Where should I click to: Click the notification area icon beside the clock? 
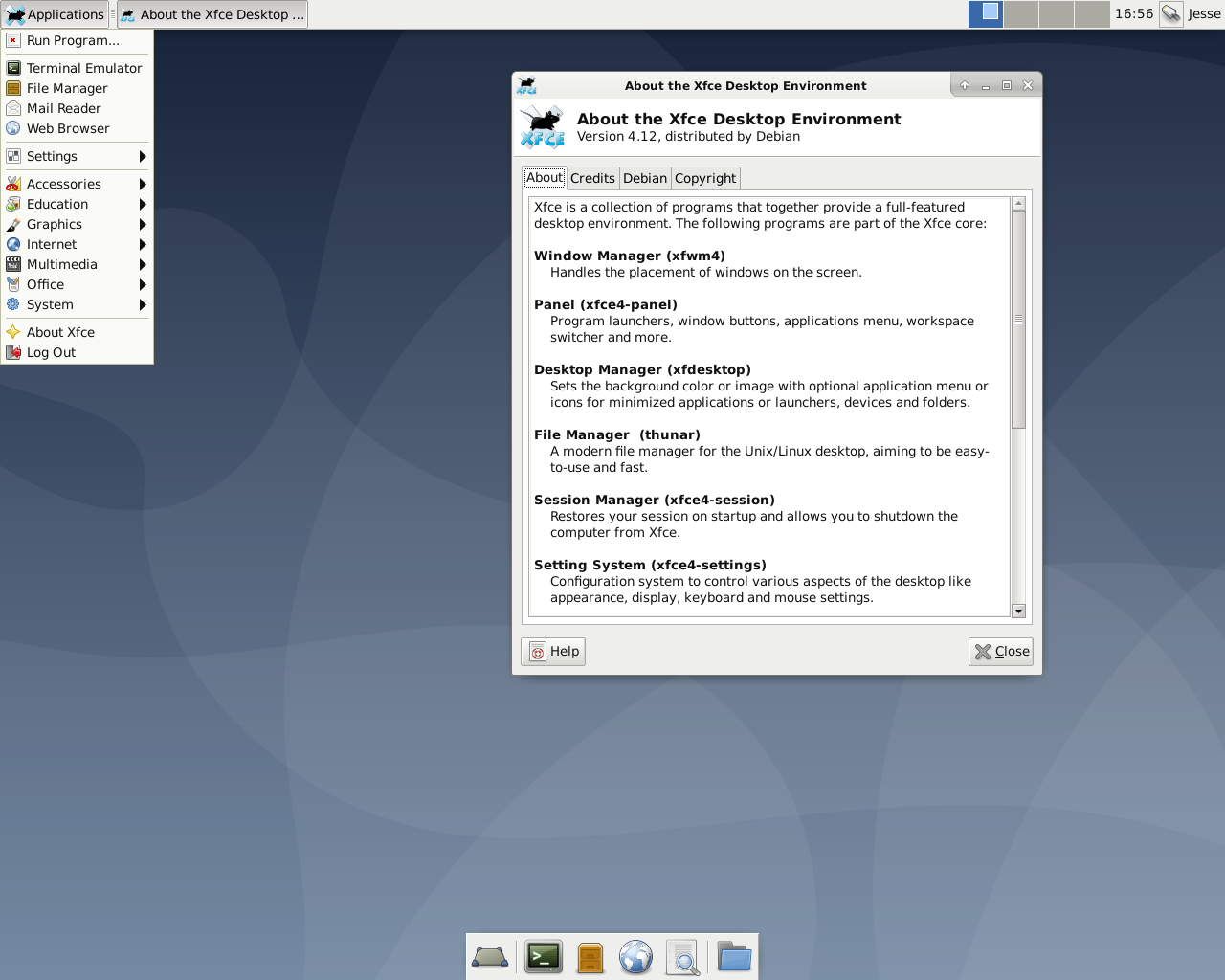(1171, 13)
